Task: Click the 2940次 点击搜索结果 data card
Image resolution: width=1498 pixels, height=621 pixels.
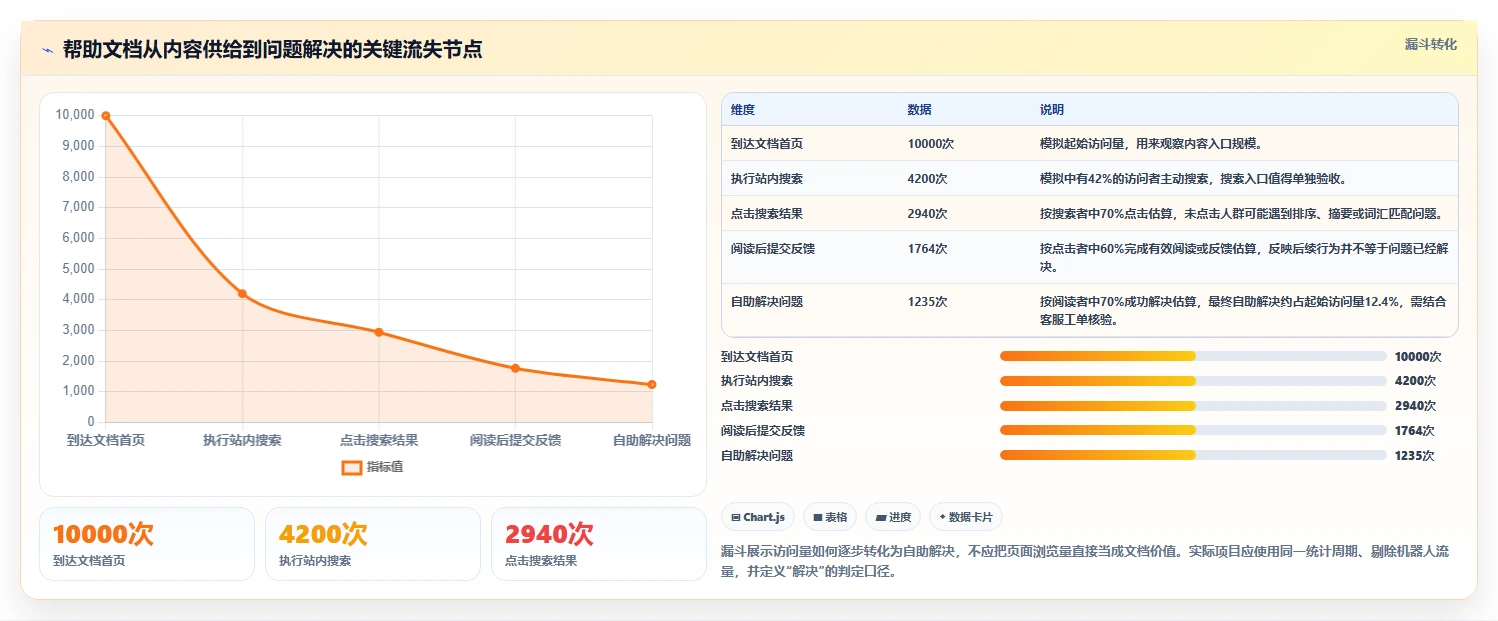Action: tap(599, 544)
